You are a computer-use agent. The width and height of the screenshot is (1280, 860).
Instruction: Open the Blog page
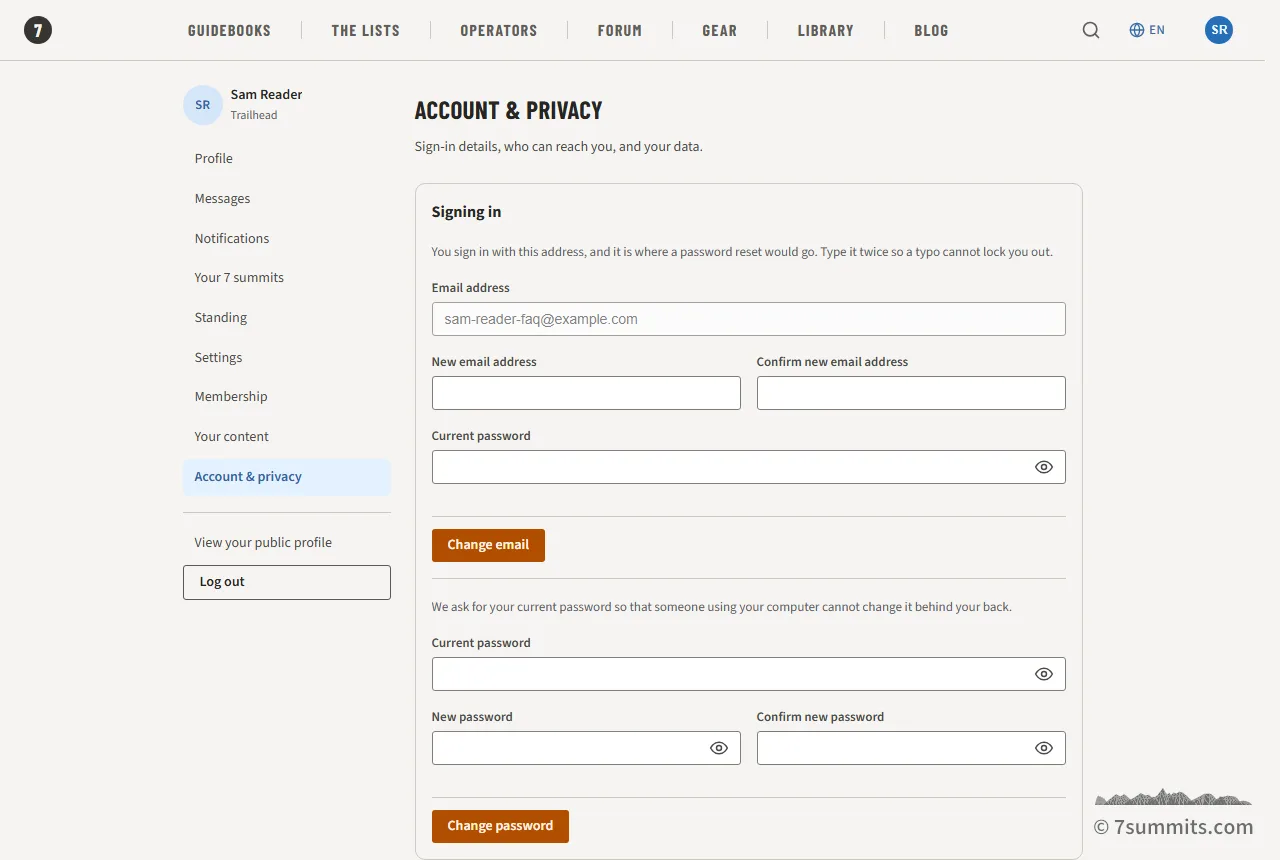pos(931,30)
